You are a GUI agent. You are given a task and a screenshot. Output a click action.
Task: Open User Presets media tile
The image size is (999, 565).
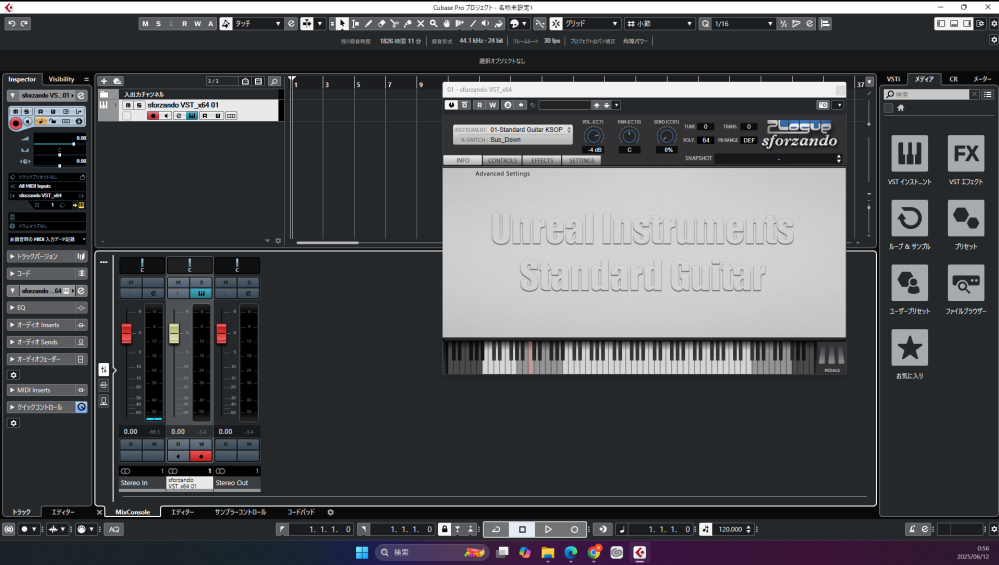tap(909, 283)
